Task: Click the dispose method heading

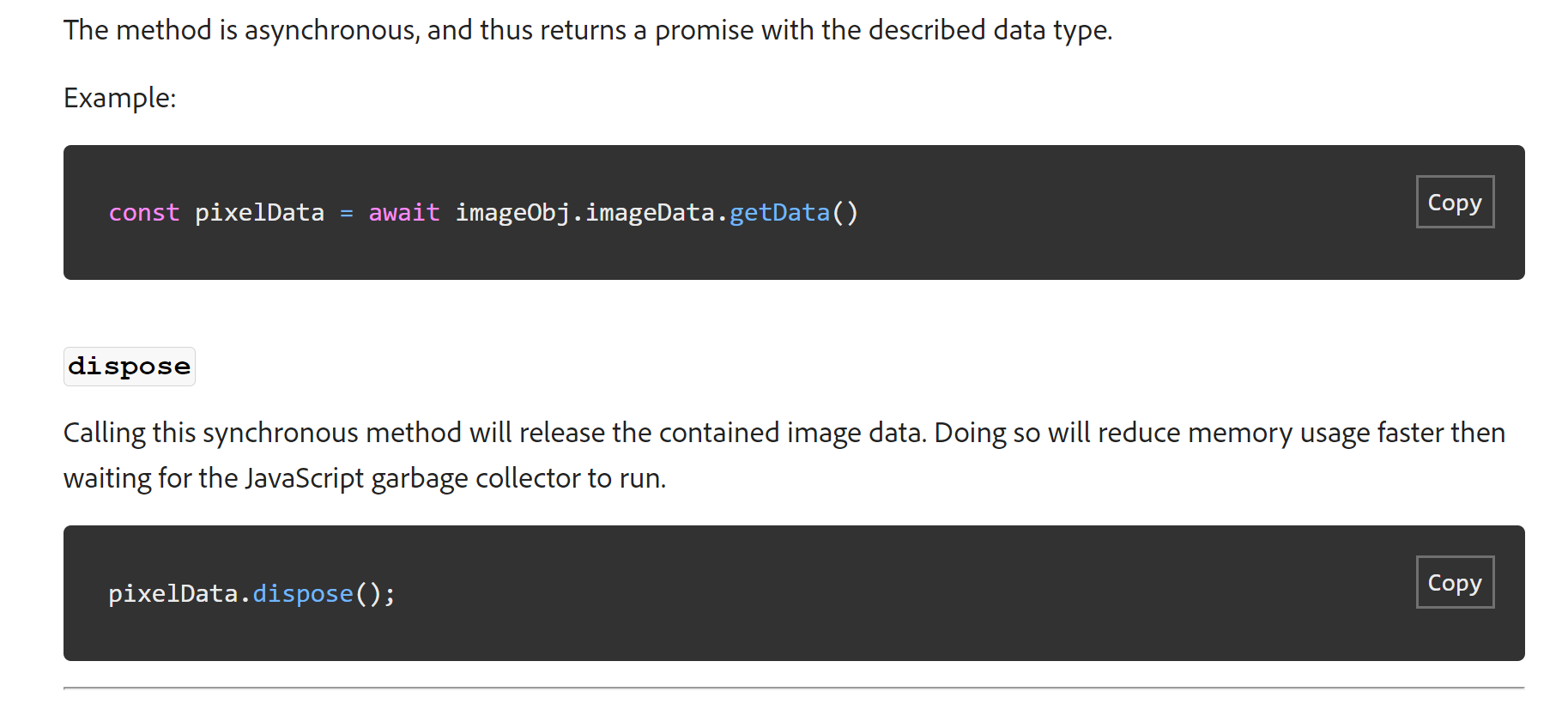Action: click(130, 367)
